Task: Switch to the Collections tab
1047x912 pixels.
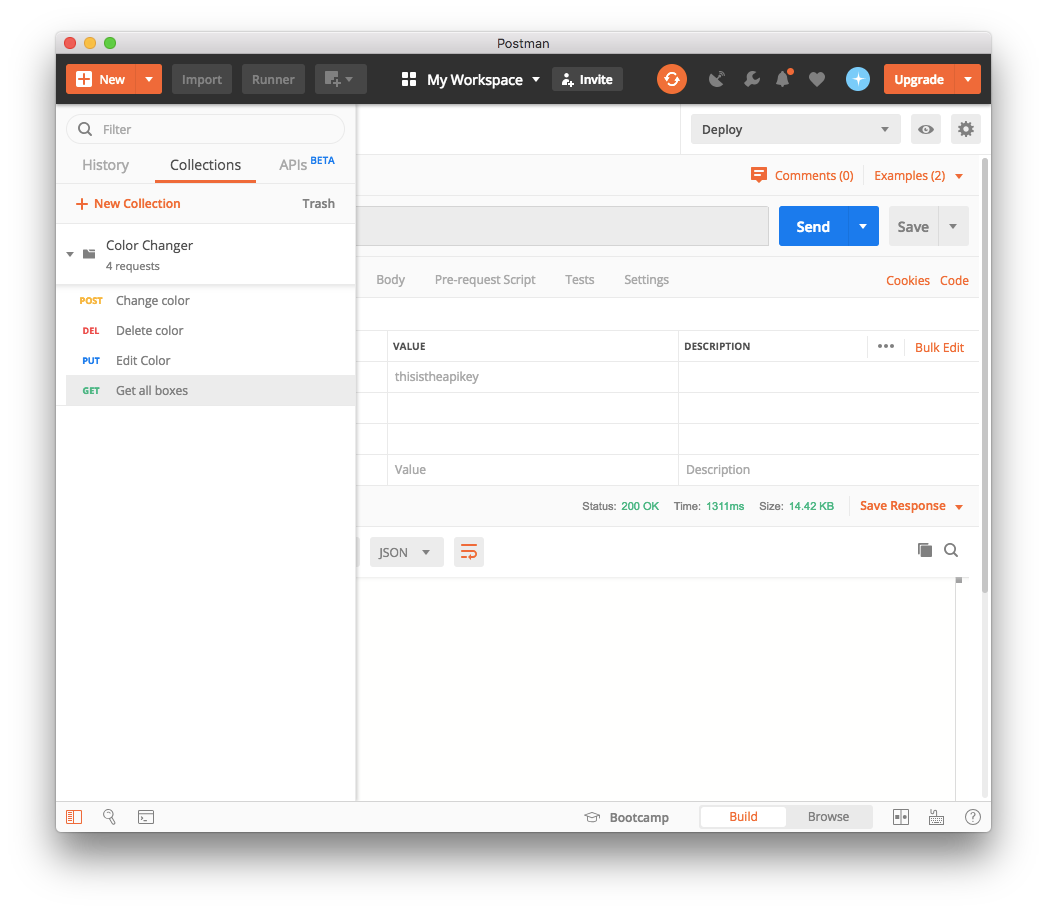Action: click(x=206, y=165)
